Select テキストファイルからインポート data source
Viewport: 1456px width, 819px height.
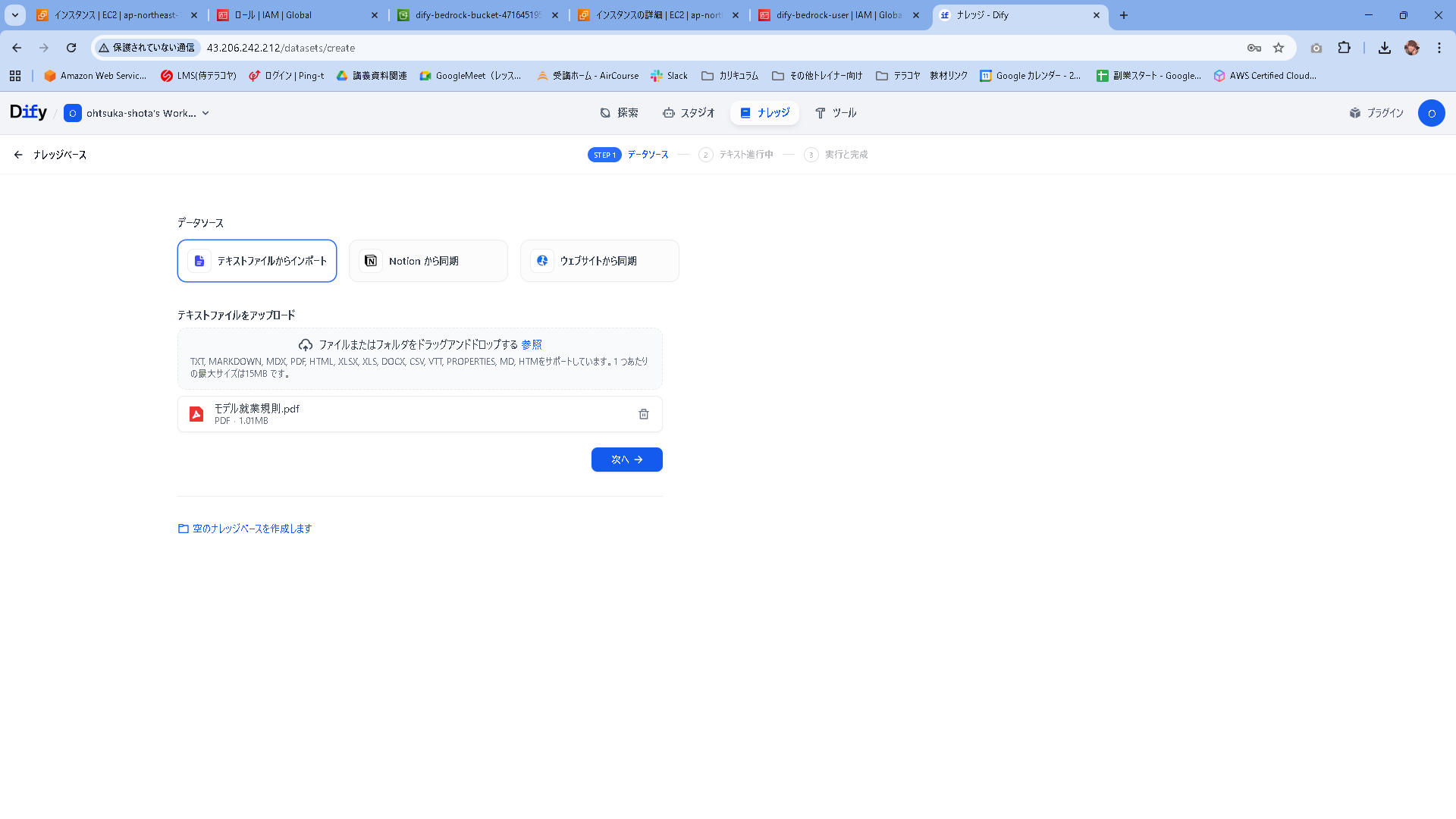pos(256,260)
